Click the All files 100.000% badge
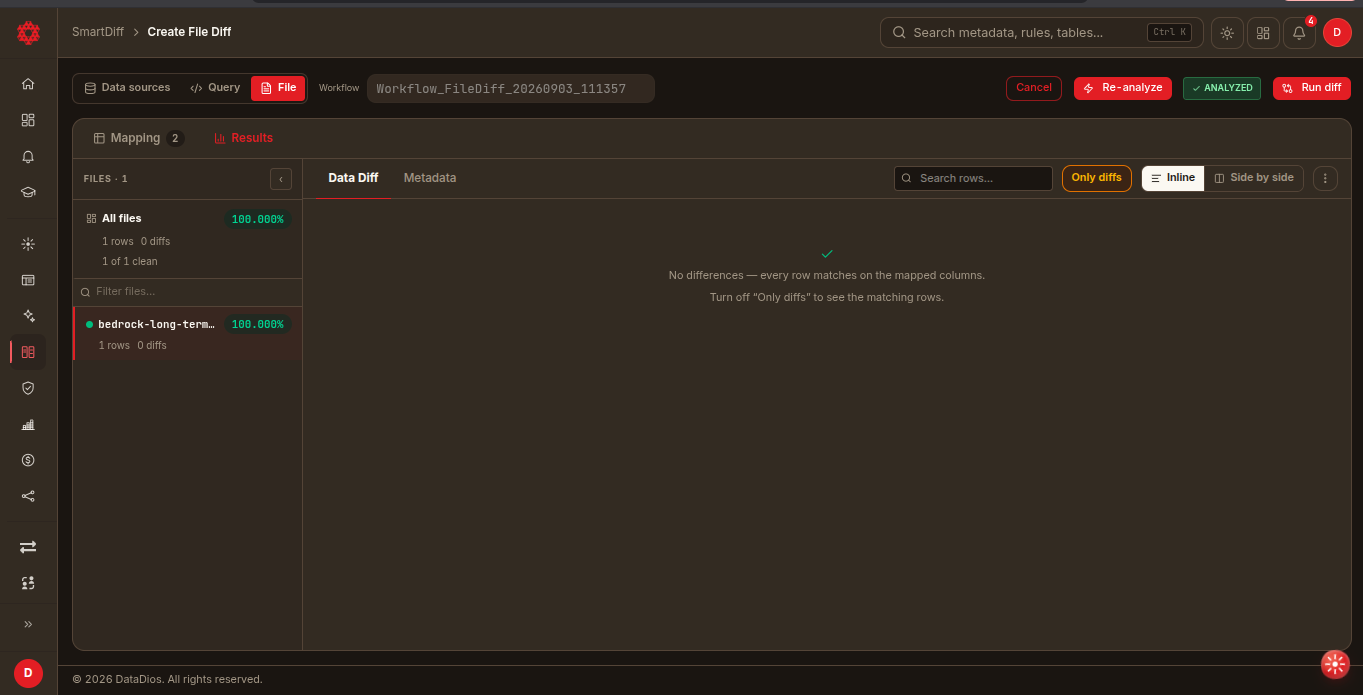Viewport: 1363px width, 695px height. coord(258,219)
